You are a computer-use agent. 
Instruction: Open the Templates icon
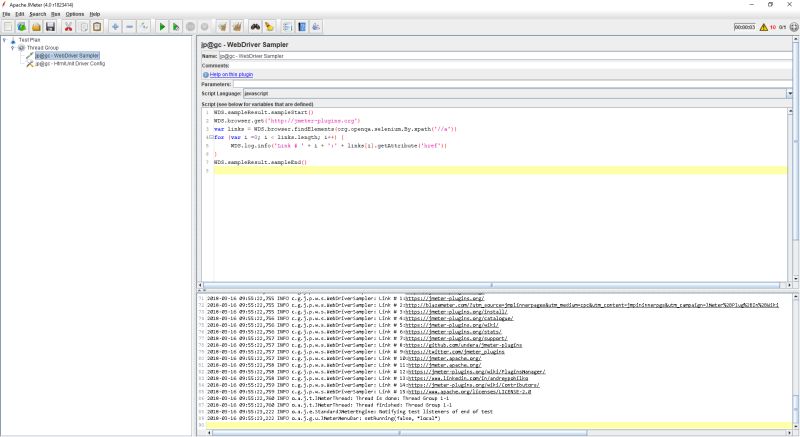click(x=21, y=27)
